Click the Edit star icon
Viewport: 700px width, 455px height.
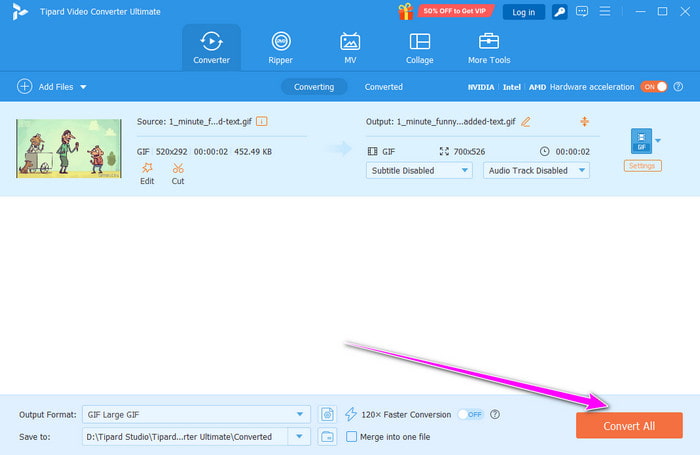click(147, 169)
